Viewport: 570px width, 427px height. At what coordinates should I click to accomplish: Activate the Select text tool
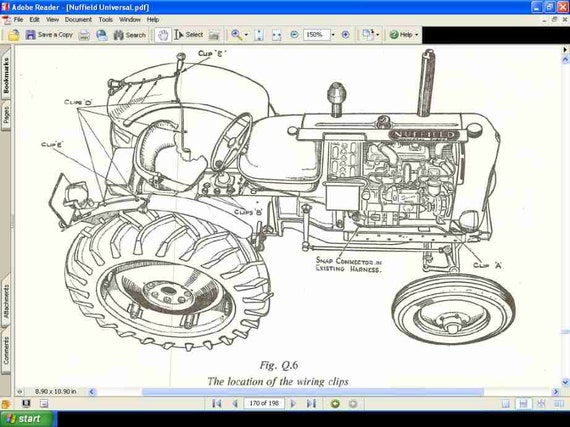point(188,35)
